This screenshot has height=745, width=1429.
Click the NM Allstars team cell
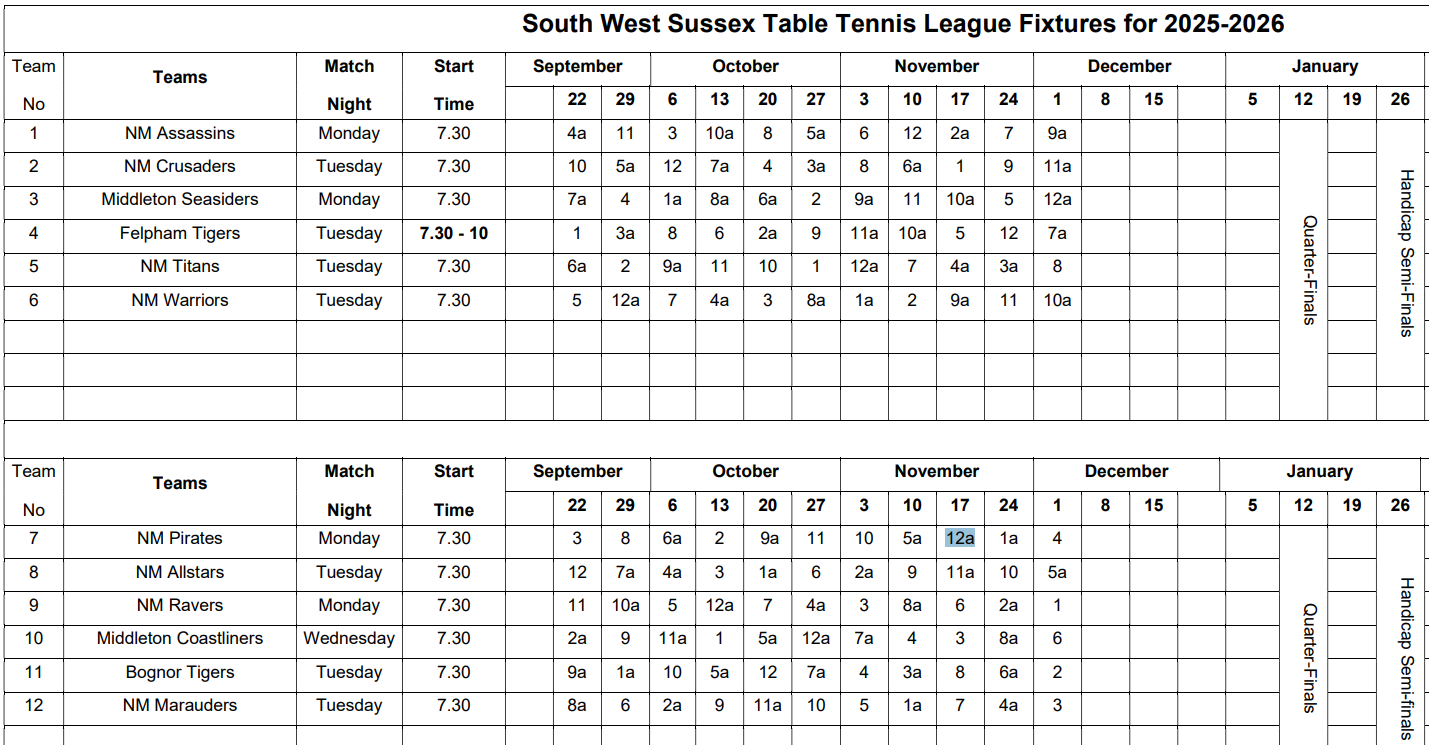point(180,573)
